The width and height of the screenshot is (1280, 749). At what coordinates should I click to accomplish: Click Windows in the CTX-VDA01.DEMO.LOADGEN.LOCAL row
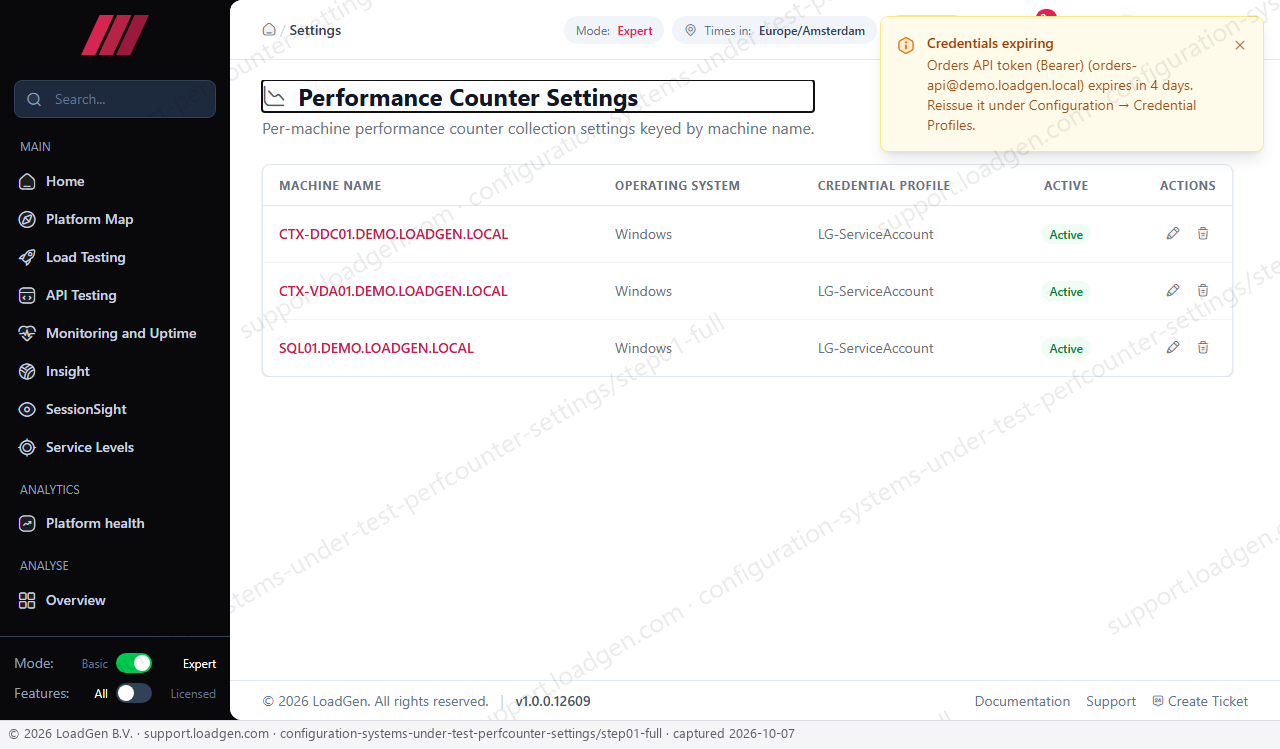[x=643, y=291]
